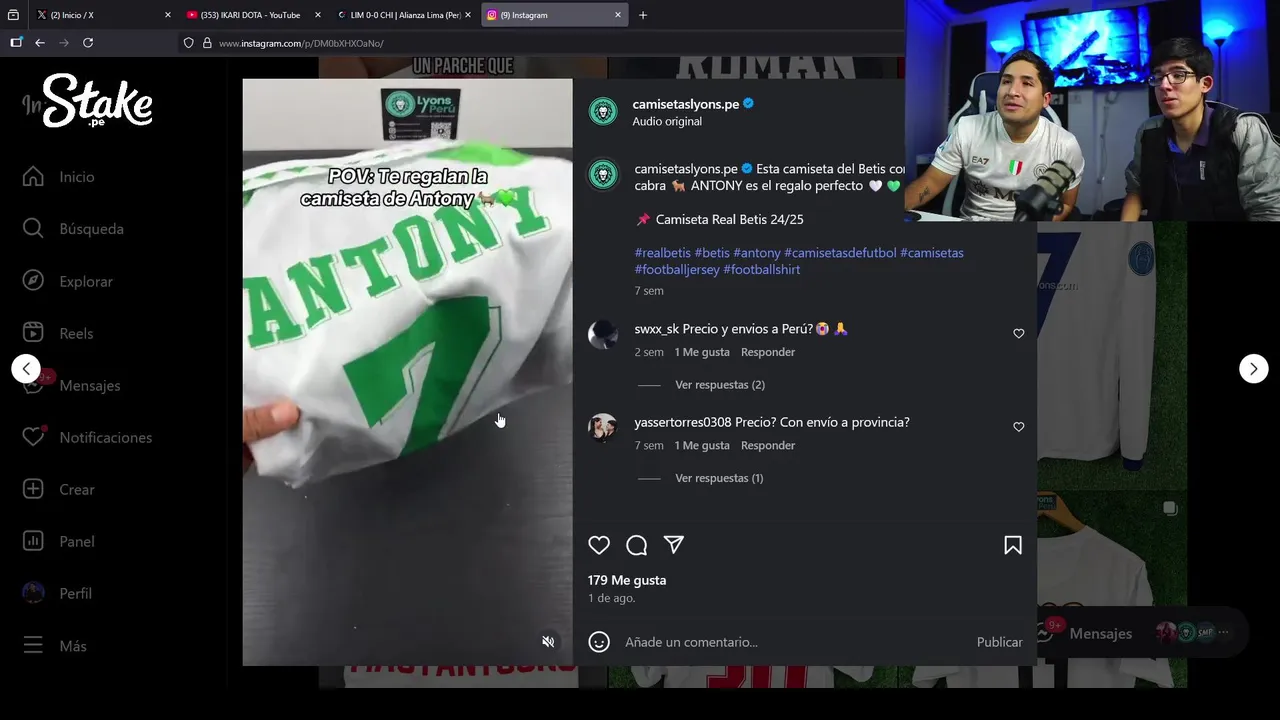Open the #realbetis hashtag link
Image resolution: width=1280 pixels, height=720 pixels.
[662, 253]
